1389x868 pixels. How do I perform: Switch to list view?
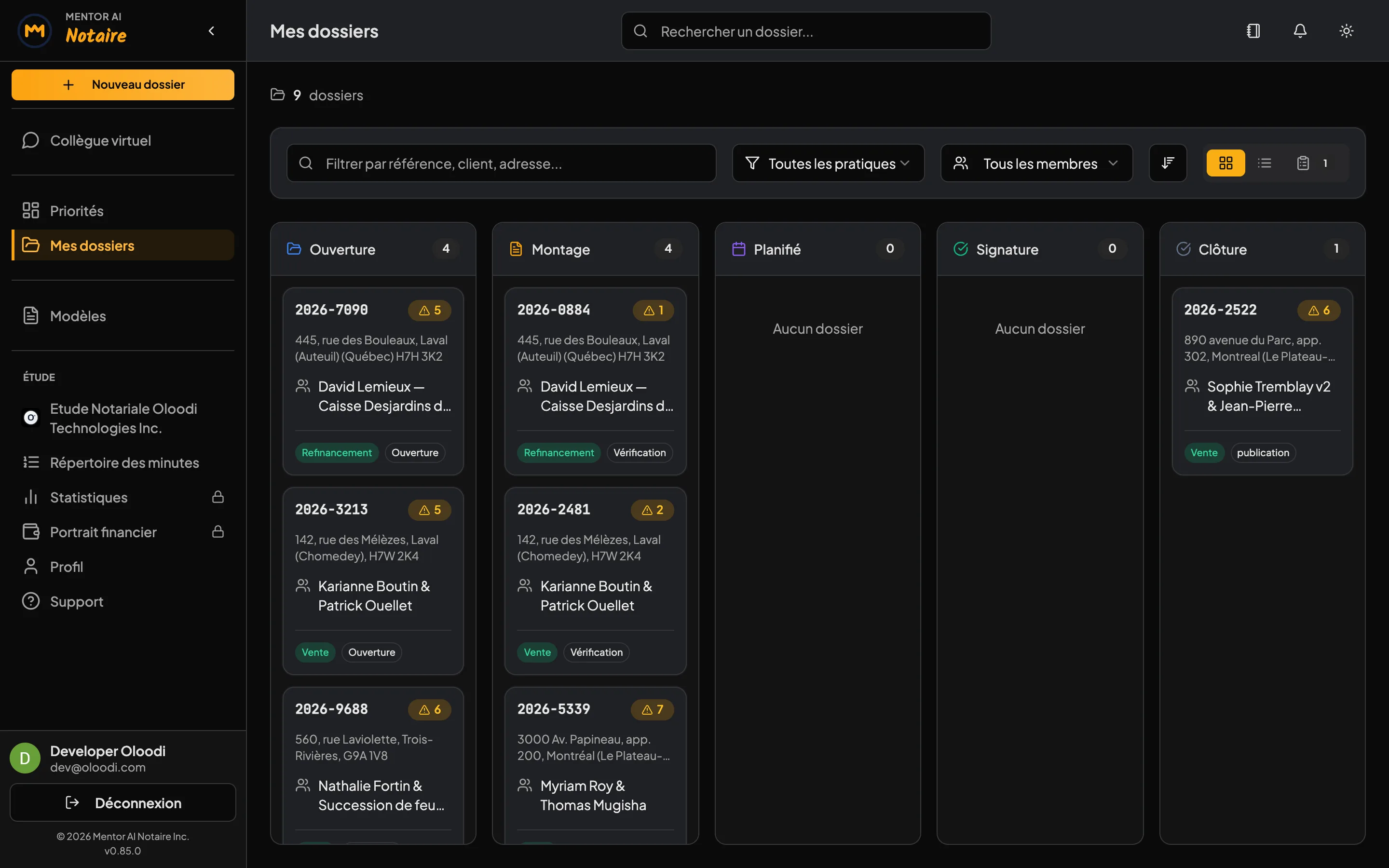1265,163
